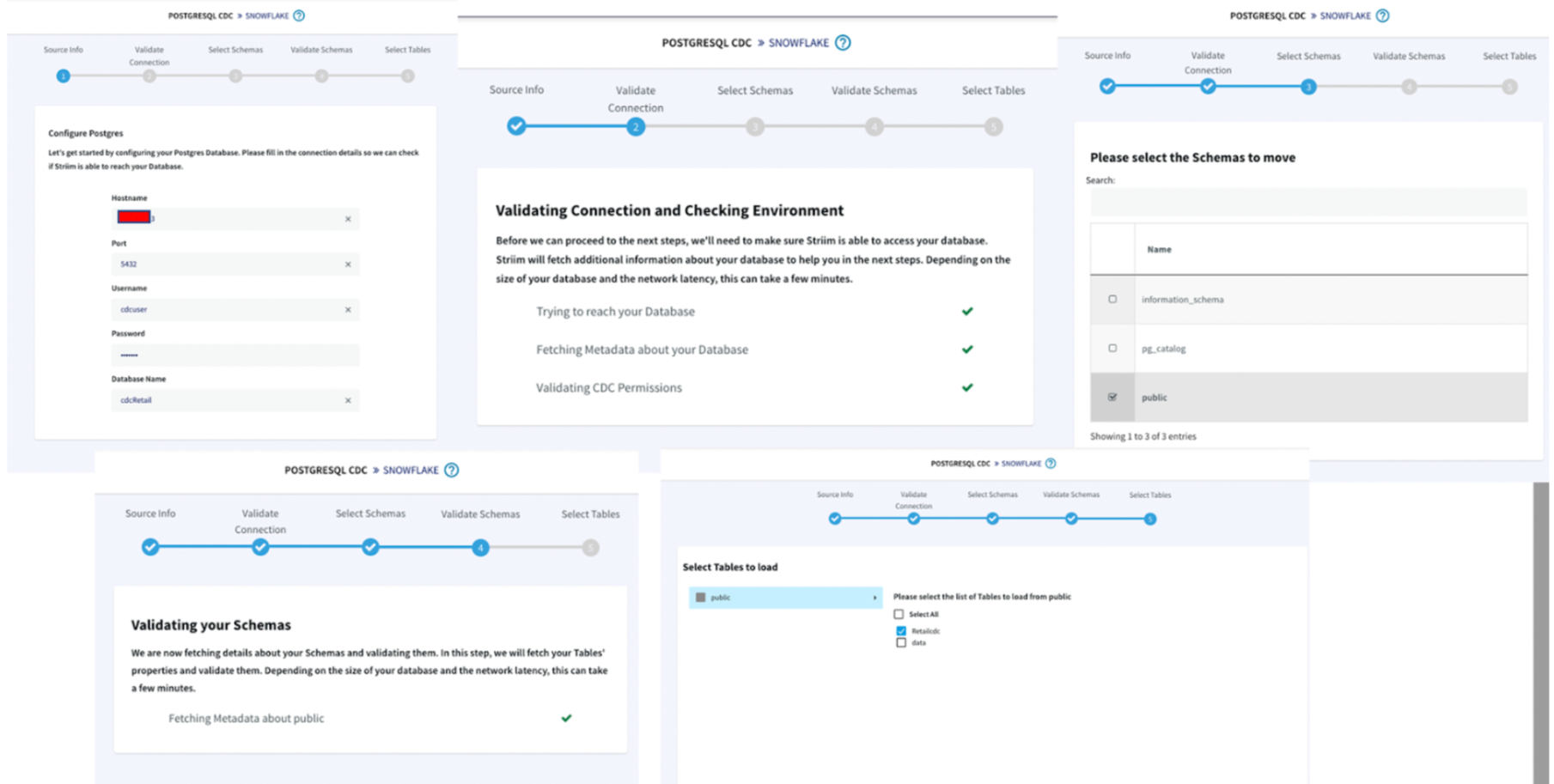Clear the Username field with its X icon
This screenshot has height=784, width=1554.
(348, 310)
